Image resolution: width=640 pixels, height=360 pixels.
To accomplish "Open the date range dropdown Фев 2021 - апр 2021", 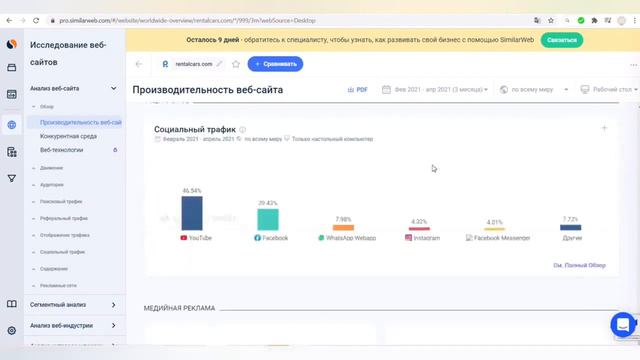I will click(435, 89).
